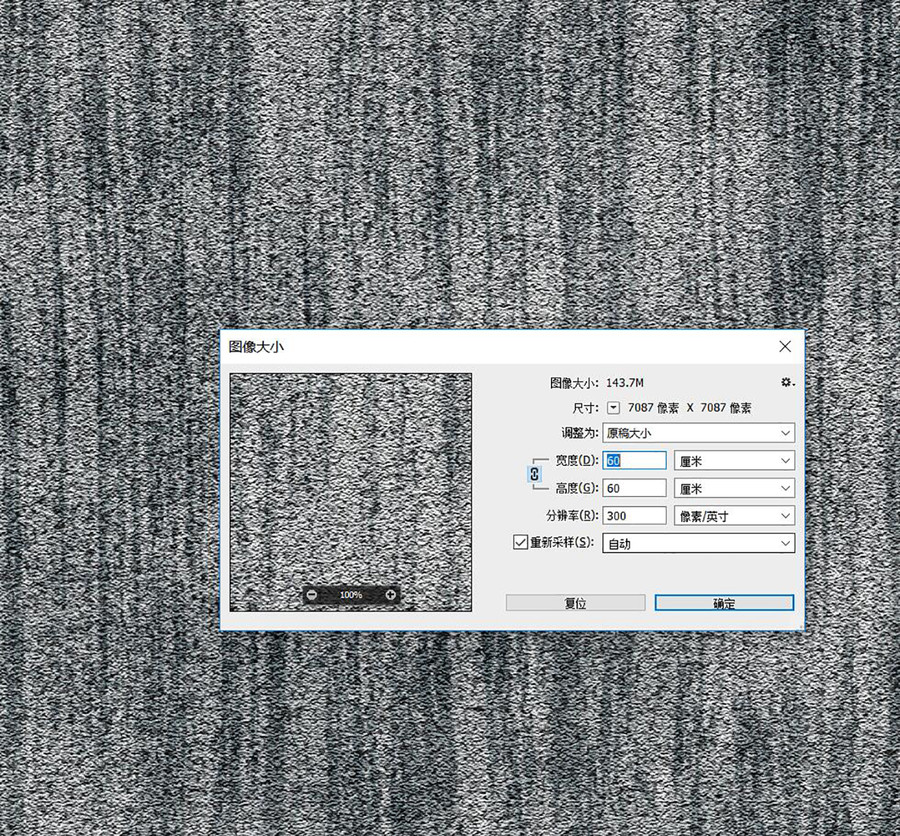Image resolution: width=900 pixels, height=836 pixels.
Task: Open the 重新采样 method dropdown
Action: click(699, 543)
